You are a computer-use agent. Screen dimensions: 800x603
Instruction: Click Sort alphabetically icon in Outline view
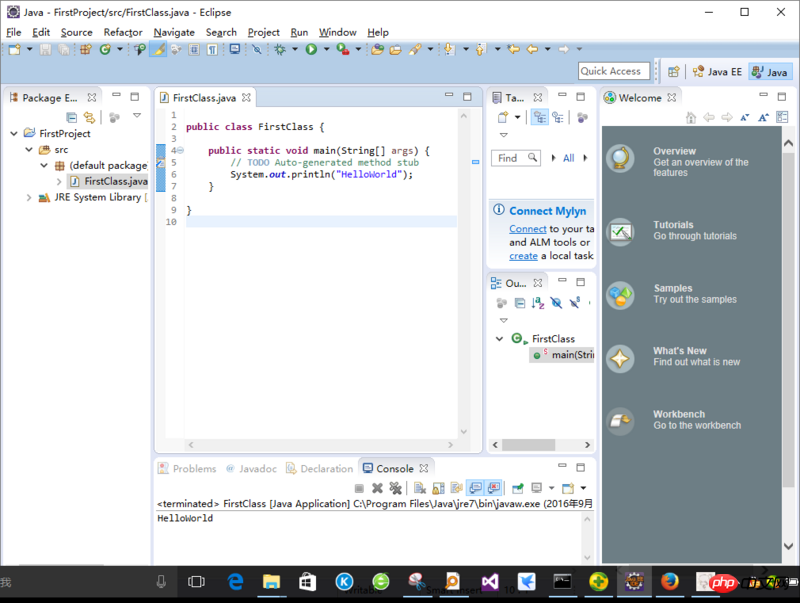[538, 303]
